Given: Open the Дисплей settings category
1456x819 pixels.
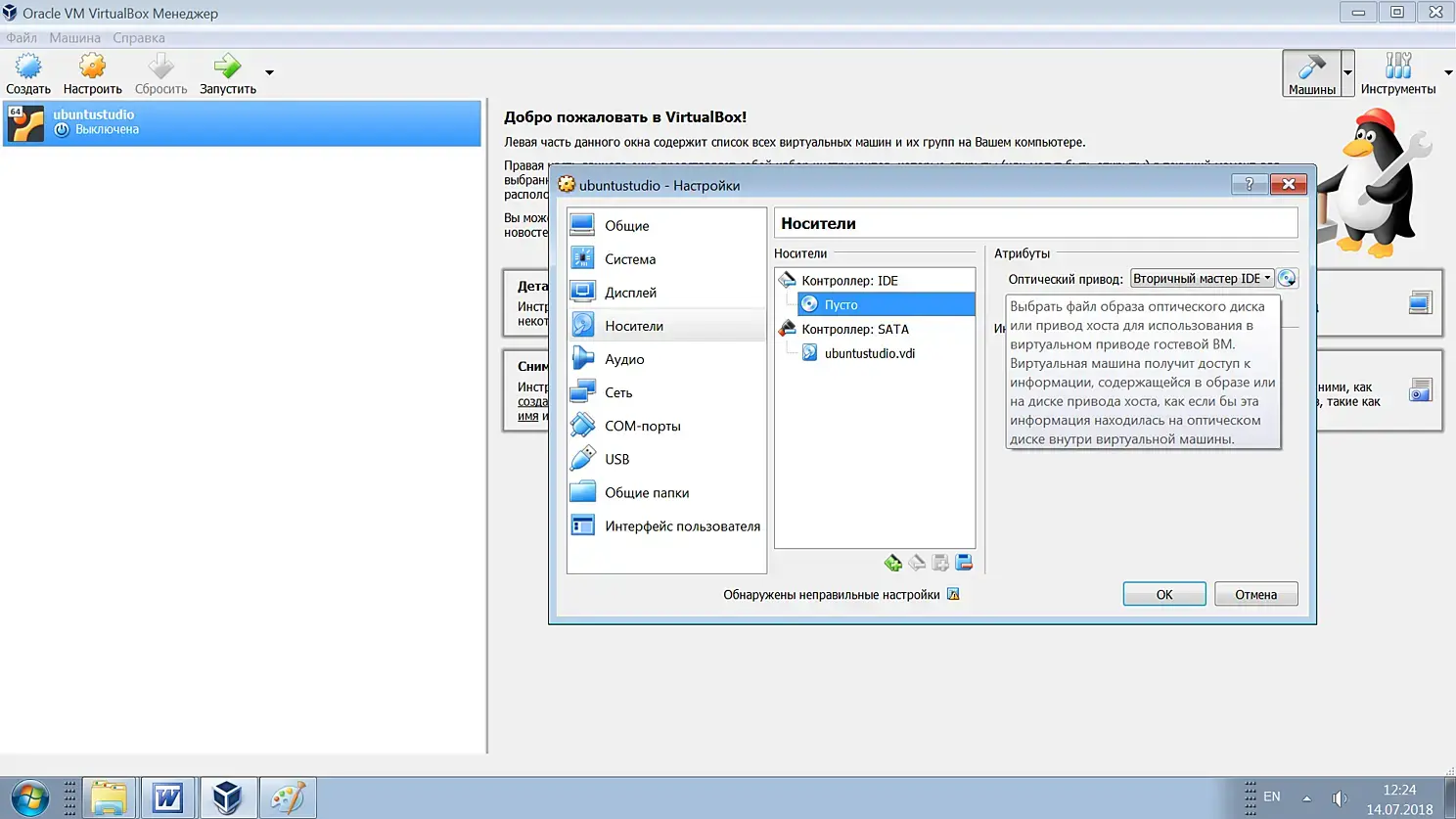Looking at the screenshot, I should tap(666, 293).
